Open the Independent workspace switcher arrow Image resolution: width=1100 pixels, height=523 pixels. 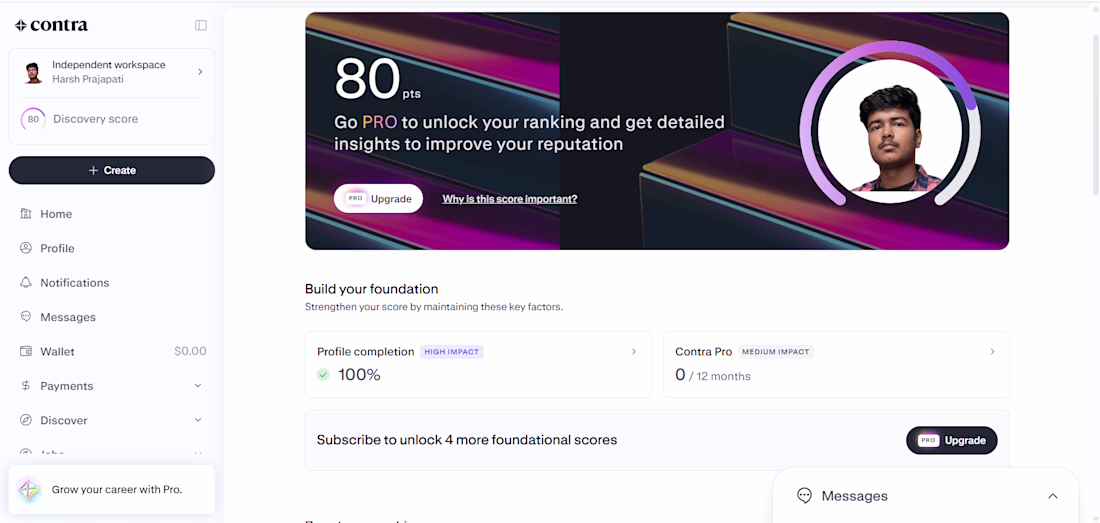(200, 72)
